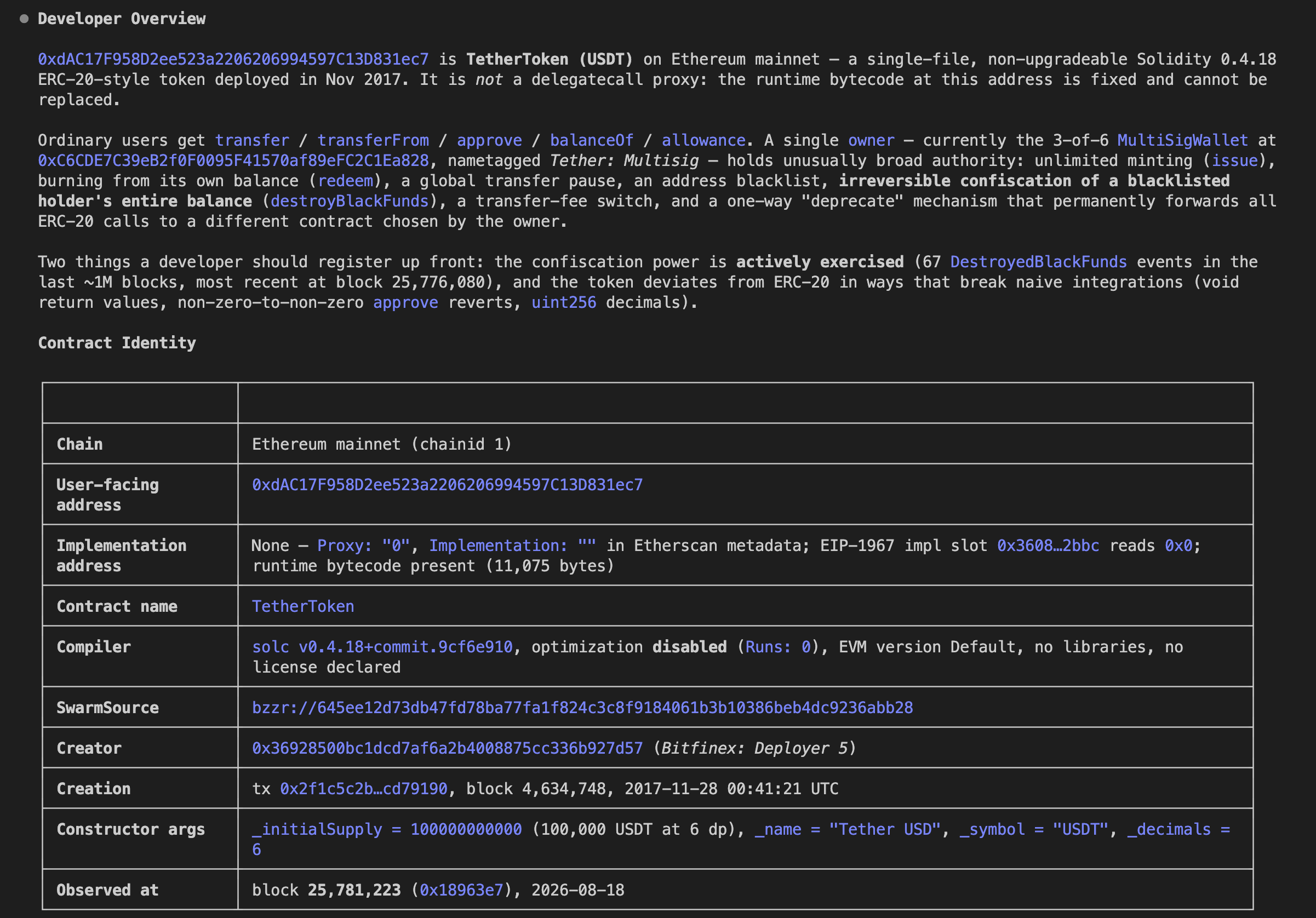Screen dimensions: 1316x918
Task: Click the Creator row label
Action: pyautogui.click(x=89, y=748)
